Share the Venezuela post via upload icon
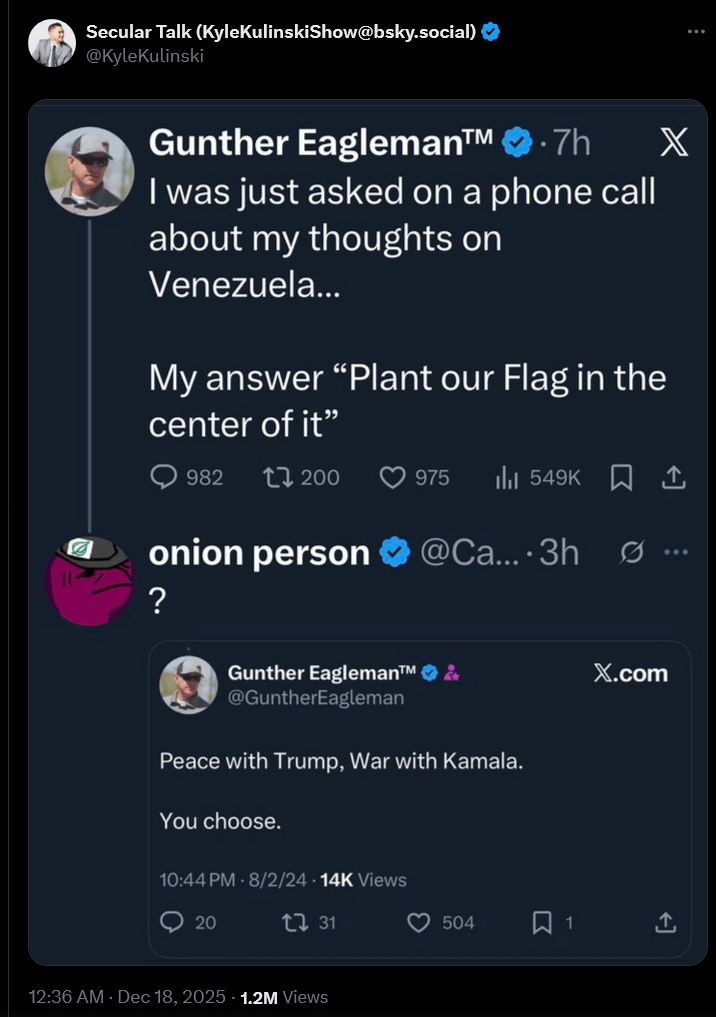Viewport: 716px width, 1017px height. tap(674, 479)
